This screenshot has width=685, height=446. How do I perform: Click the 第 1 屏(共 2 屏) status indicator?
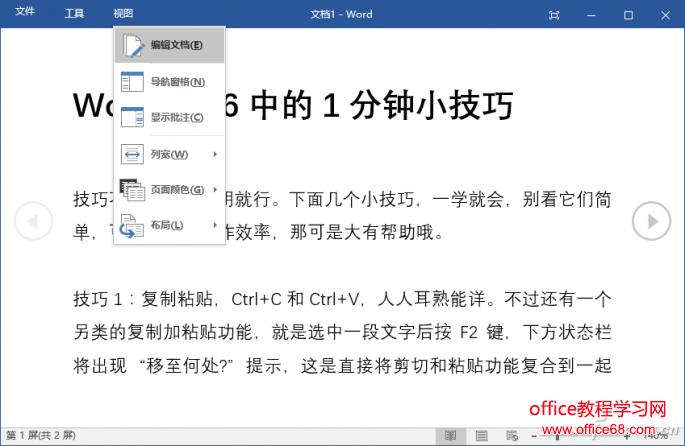pos(41,435)
